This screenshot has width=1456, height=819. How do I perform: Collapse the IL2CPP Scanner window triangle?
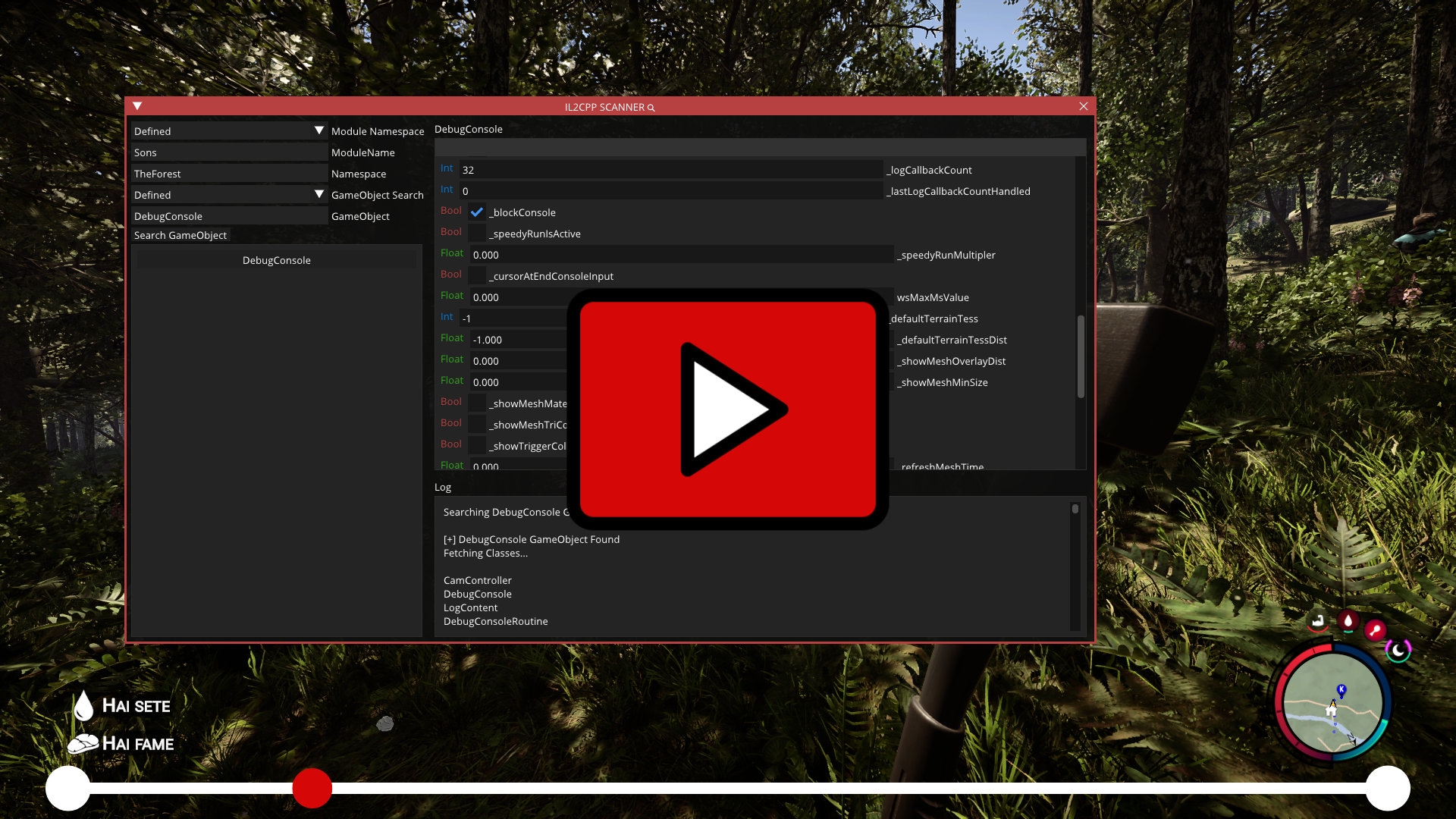[x=137, y=106]
